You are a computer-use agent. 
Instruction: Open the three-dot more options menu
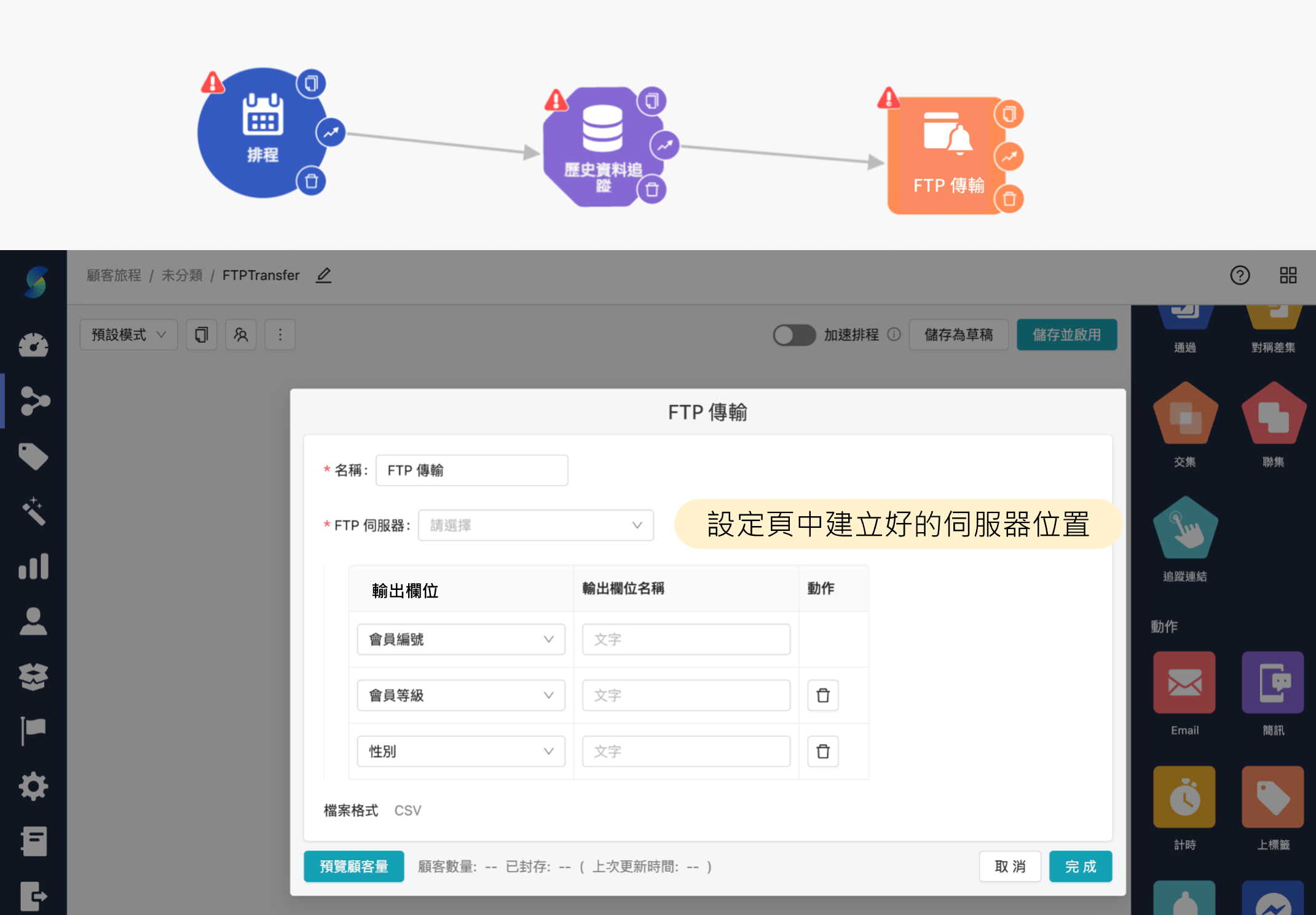point(280,335)
